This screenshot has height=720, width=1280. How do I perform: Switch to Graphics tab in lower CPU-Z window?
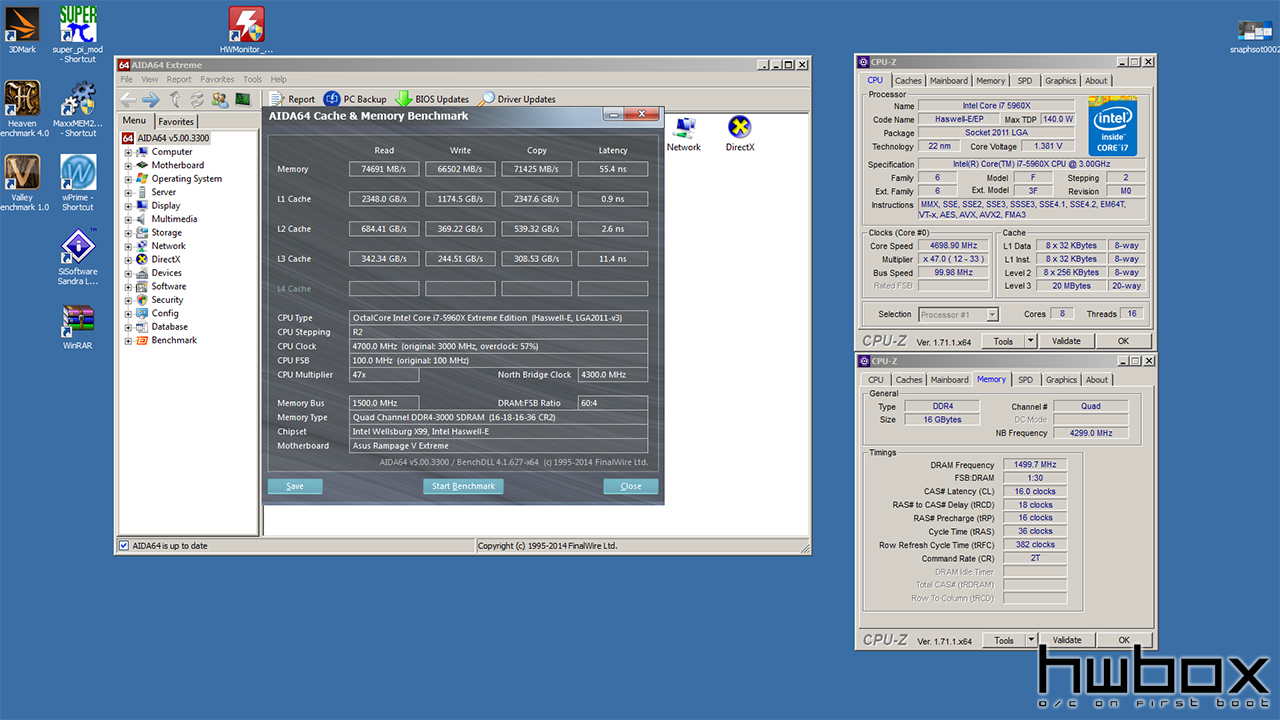pos(1061,380)
